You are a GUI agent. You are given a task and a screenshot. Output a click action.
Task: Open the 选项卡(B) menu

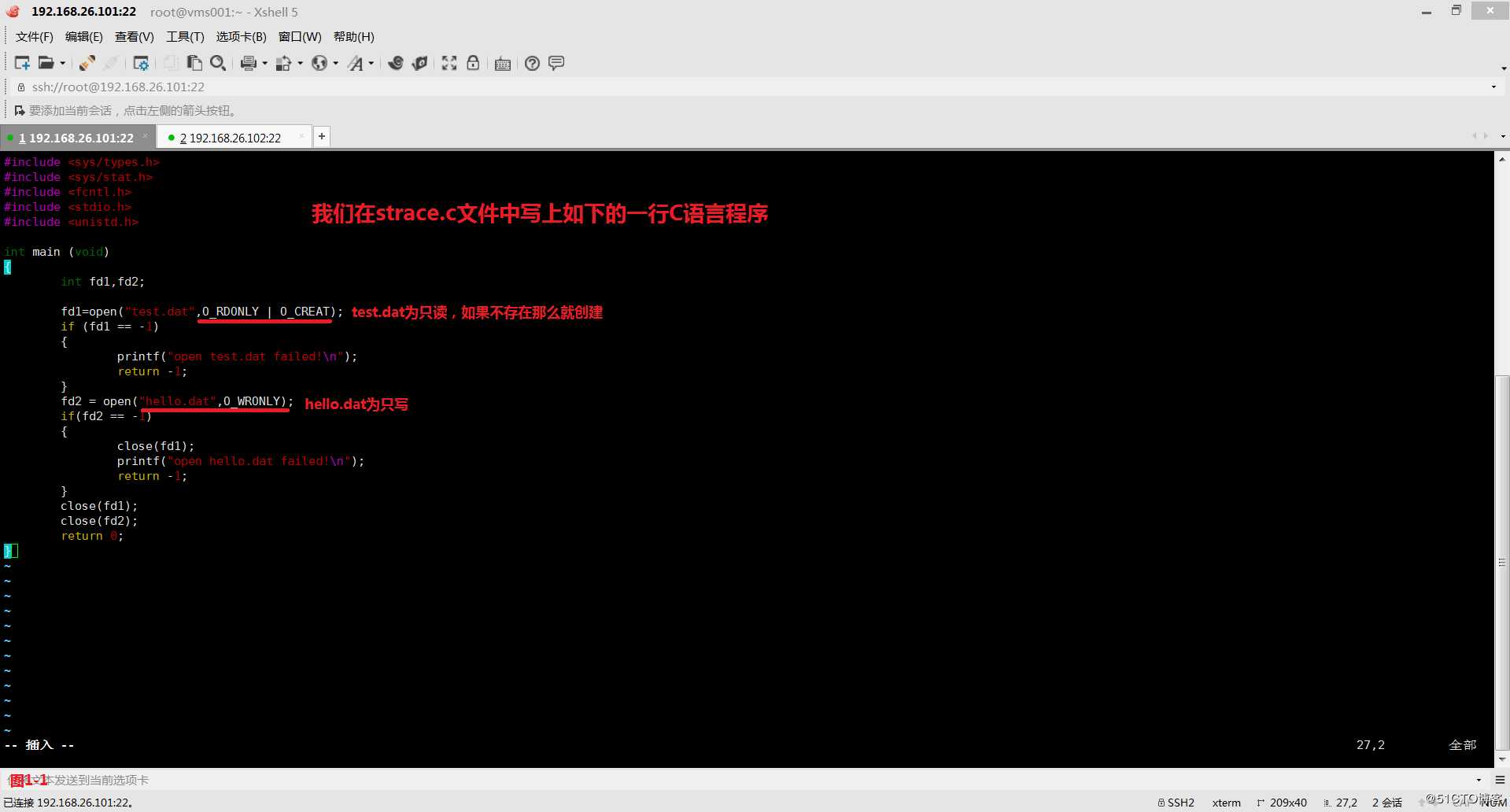pos(242,37)
